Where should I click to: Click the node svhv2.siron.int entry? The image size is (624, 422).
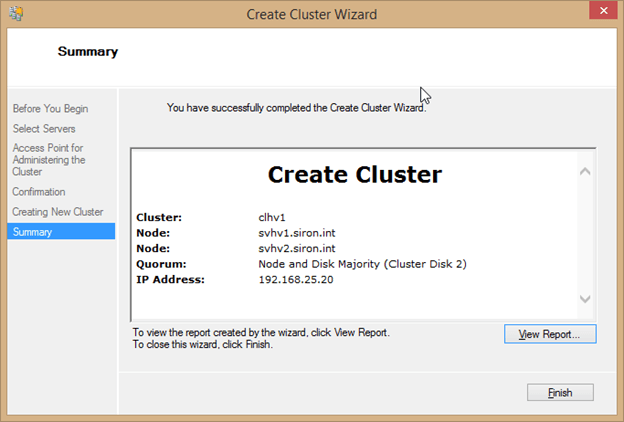299,247
